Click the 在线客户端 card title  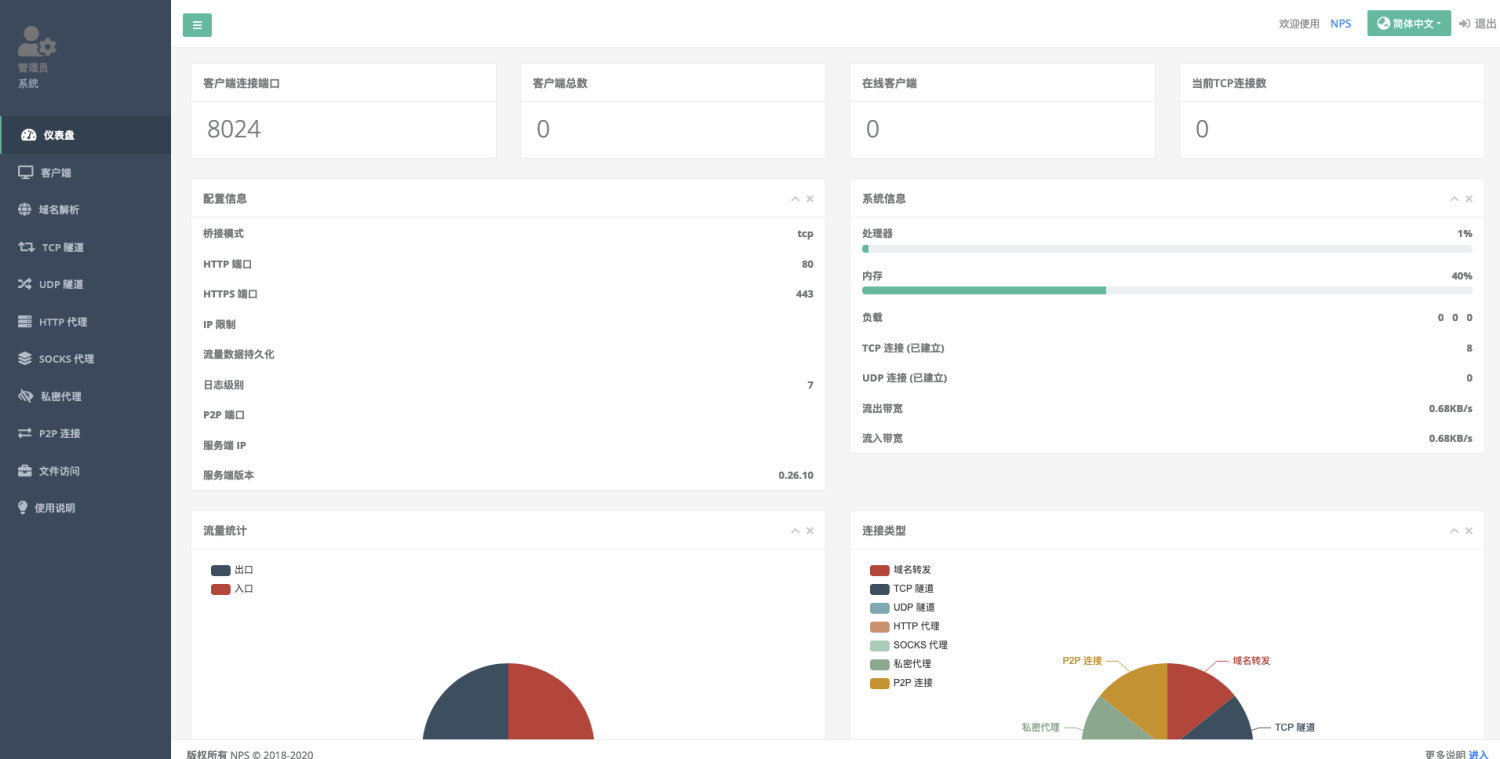[x=890, y=83]
